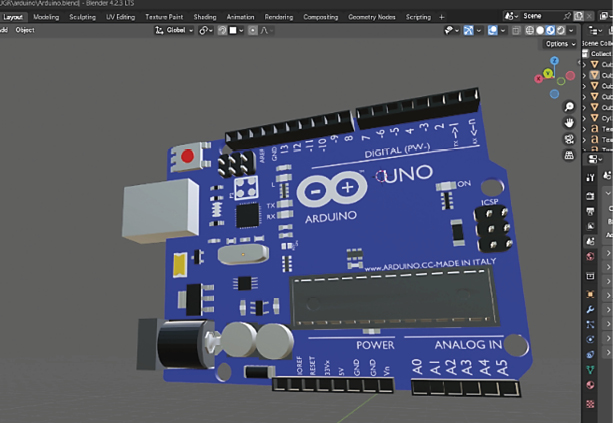Switch to the Scripting workspace

[418, 17]
